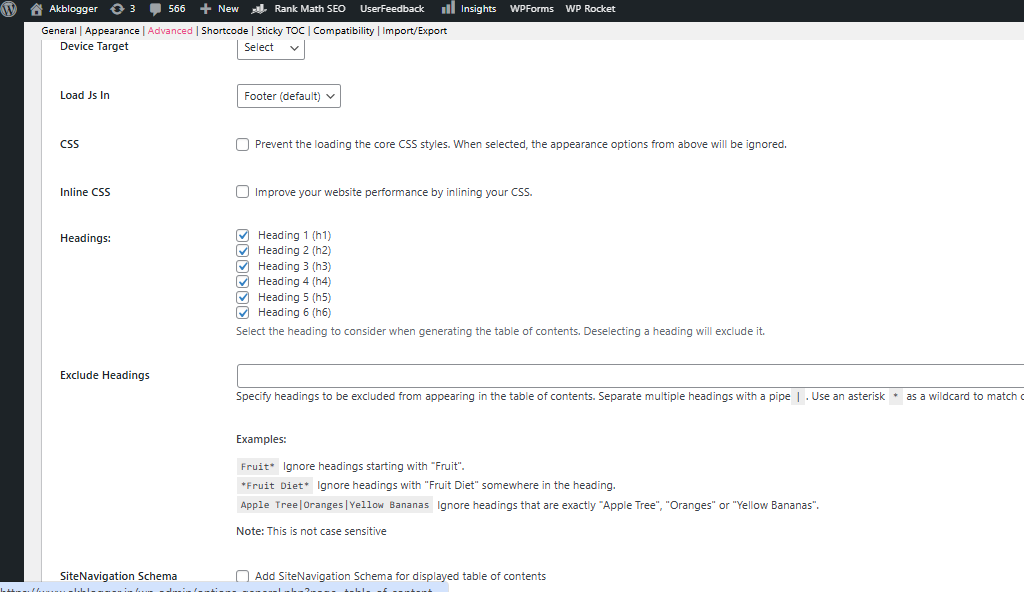Click the Akblogger site name link
This screenshot has width=1024, height=592.
coord(73,9)
